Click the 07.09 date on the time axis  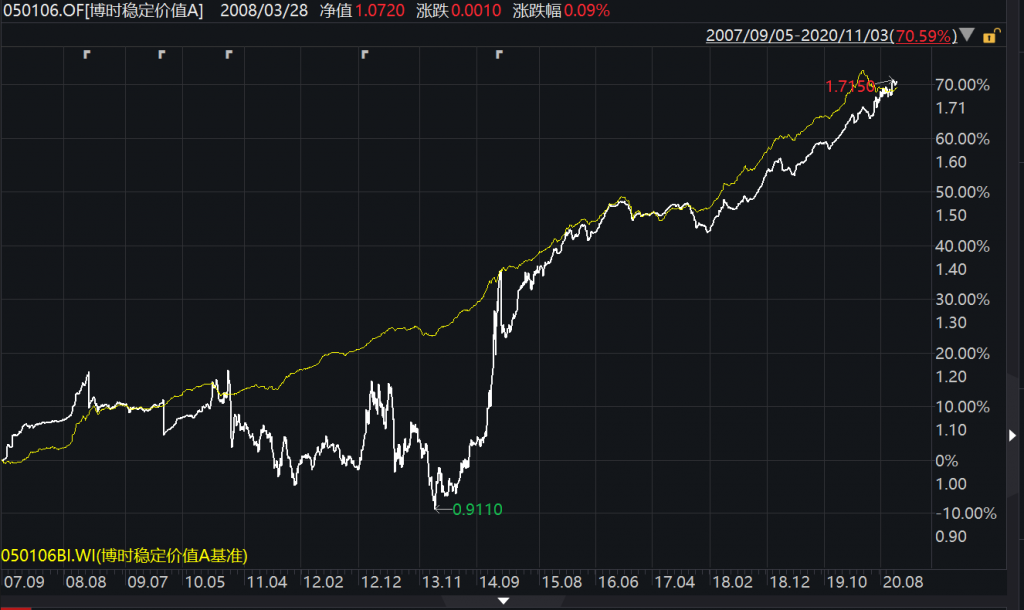click(x=26, y=580)
